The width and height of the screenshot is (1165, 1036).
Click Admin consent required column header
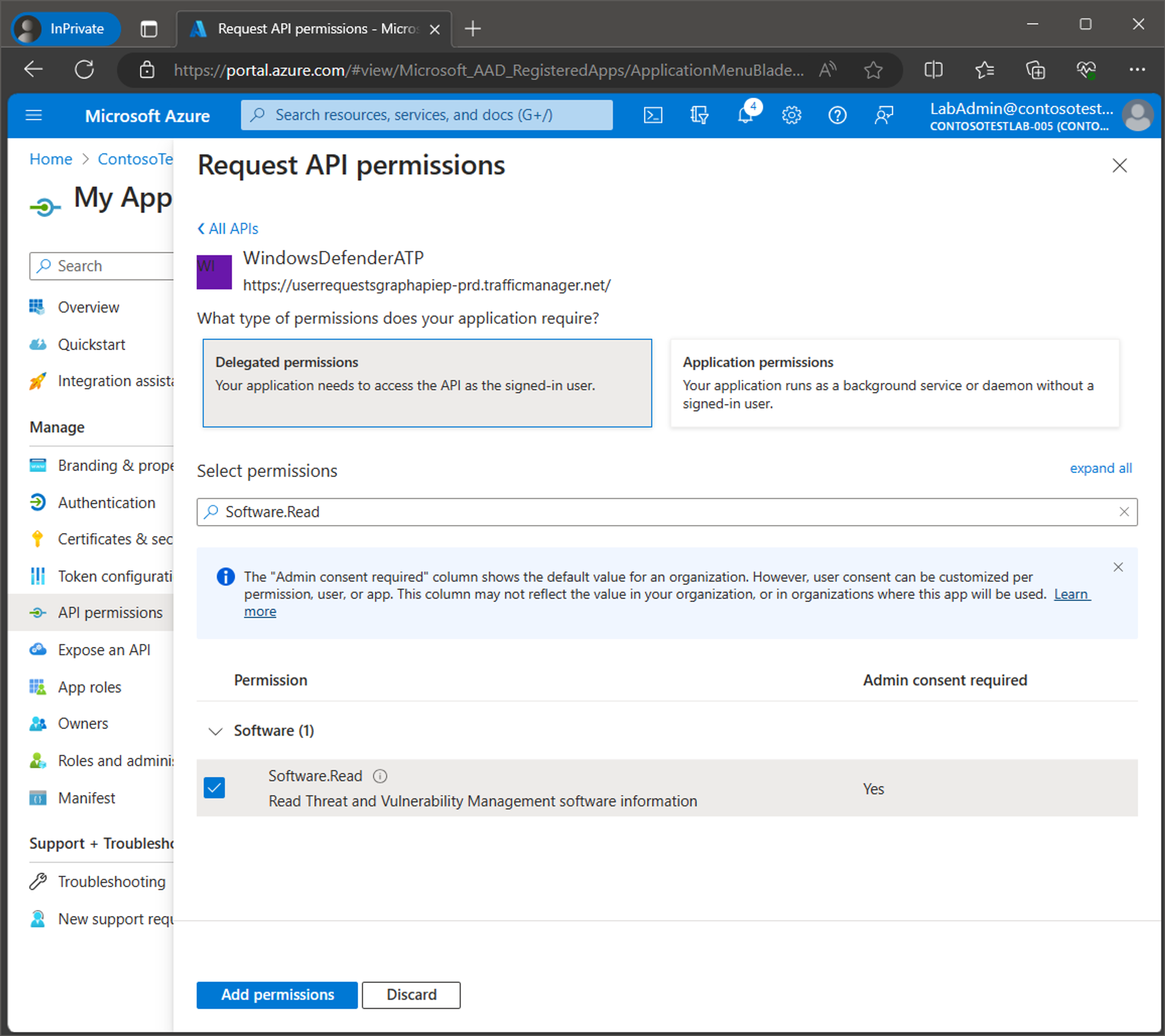[x=944, y=680]
